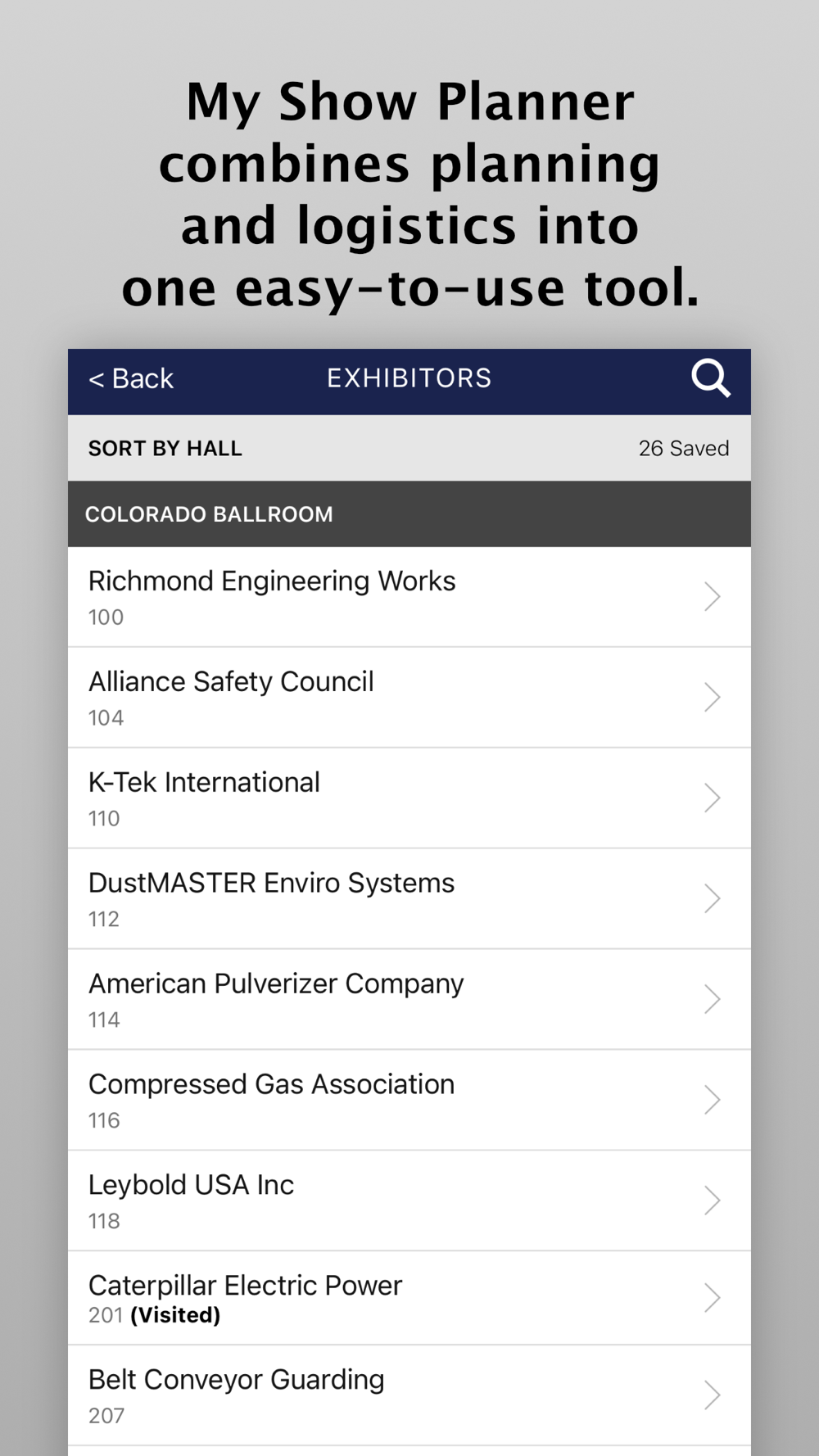View the 26 Saved exhibitors
The image size is (819, 1456).
coord(683,449)
